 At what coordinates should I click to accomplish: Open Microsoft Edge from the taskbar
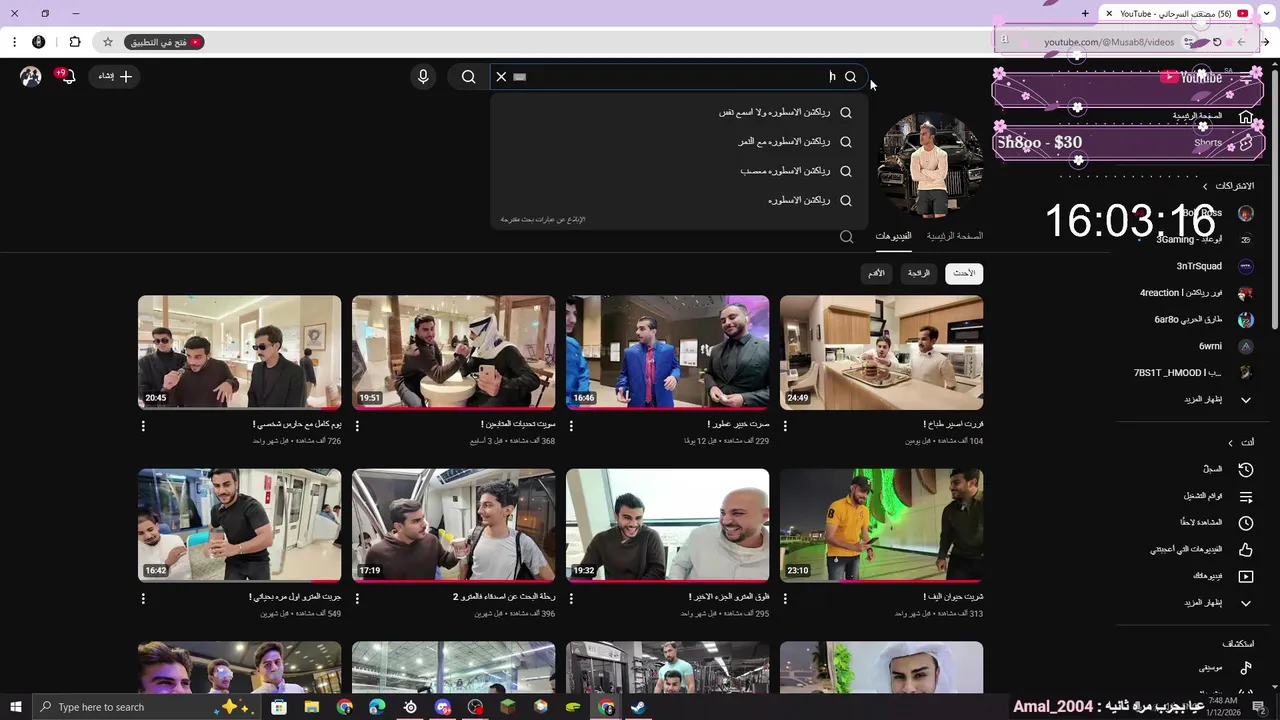point(377,707)
